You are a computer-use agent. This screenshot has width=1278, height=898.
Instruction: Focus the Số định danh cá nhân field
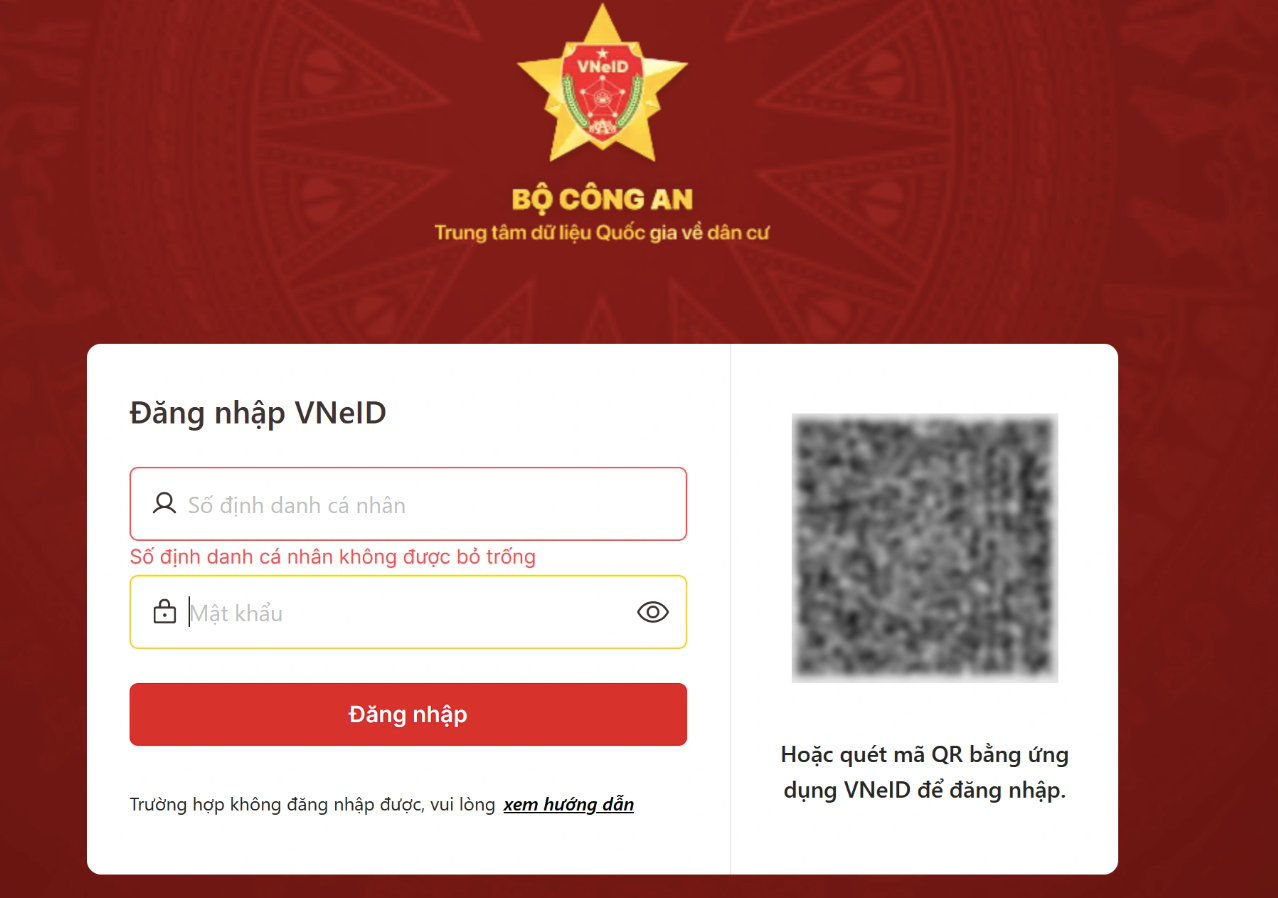click(x=408, y=504)
